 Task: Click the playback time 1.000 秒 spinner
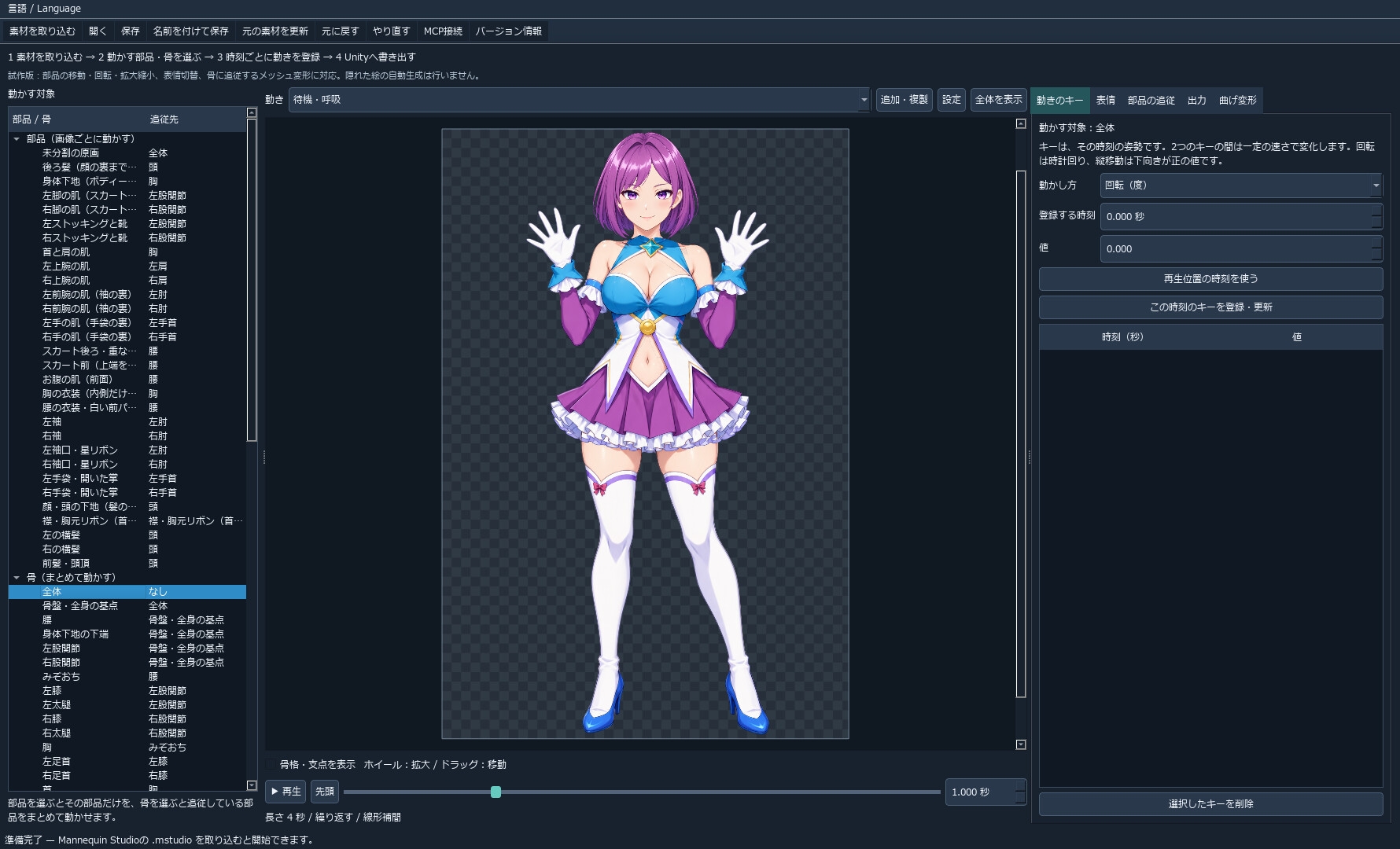[986, 792]
